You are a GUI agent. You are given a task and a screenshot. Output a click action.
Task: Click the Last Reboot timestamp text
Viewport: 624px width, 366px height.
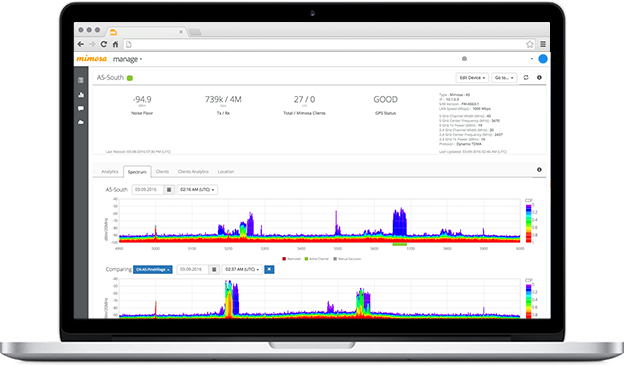click(138, 152)
